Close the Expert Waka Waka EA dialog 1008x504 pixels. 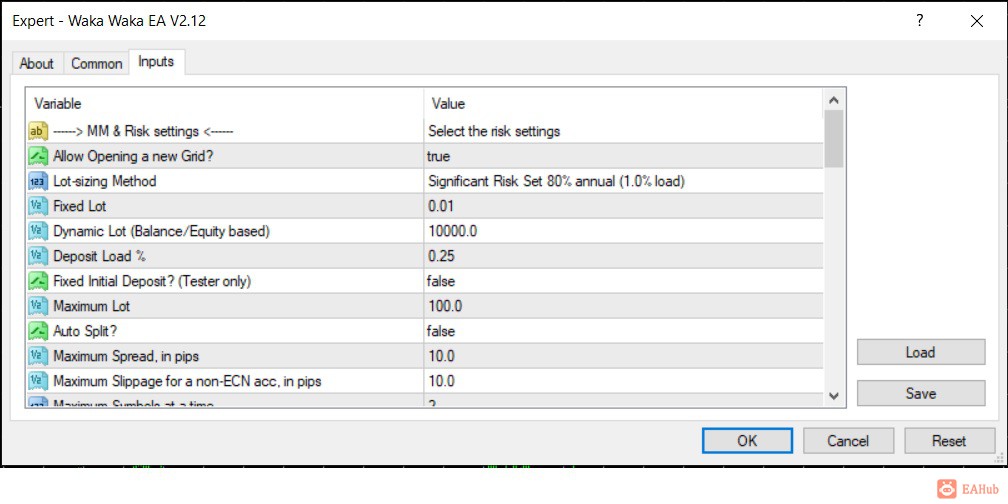(x=977, y=21)
